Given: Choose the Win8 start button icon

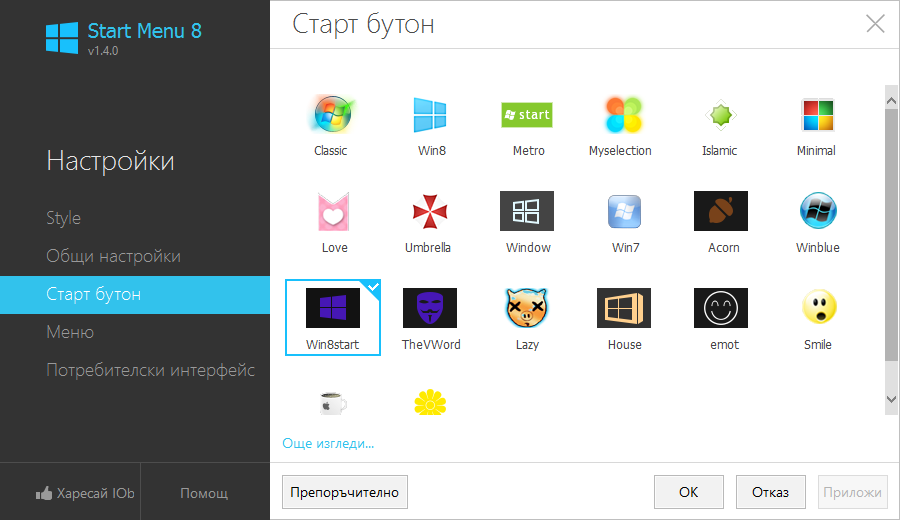Looking at the screenshot, I should click(x=430, y=115).
